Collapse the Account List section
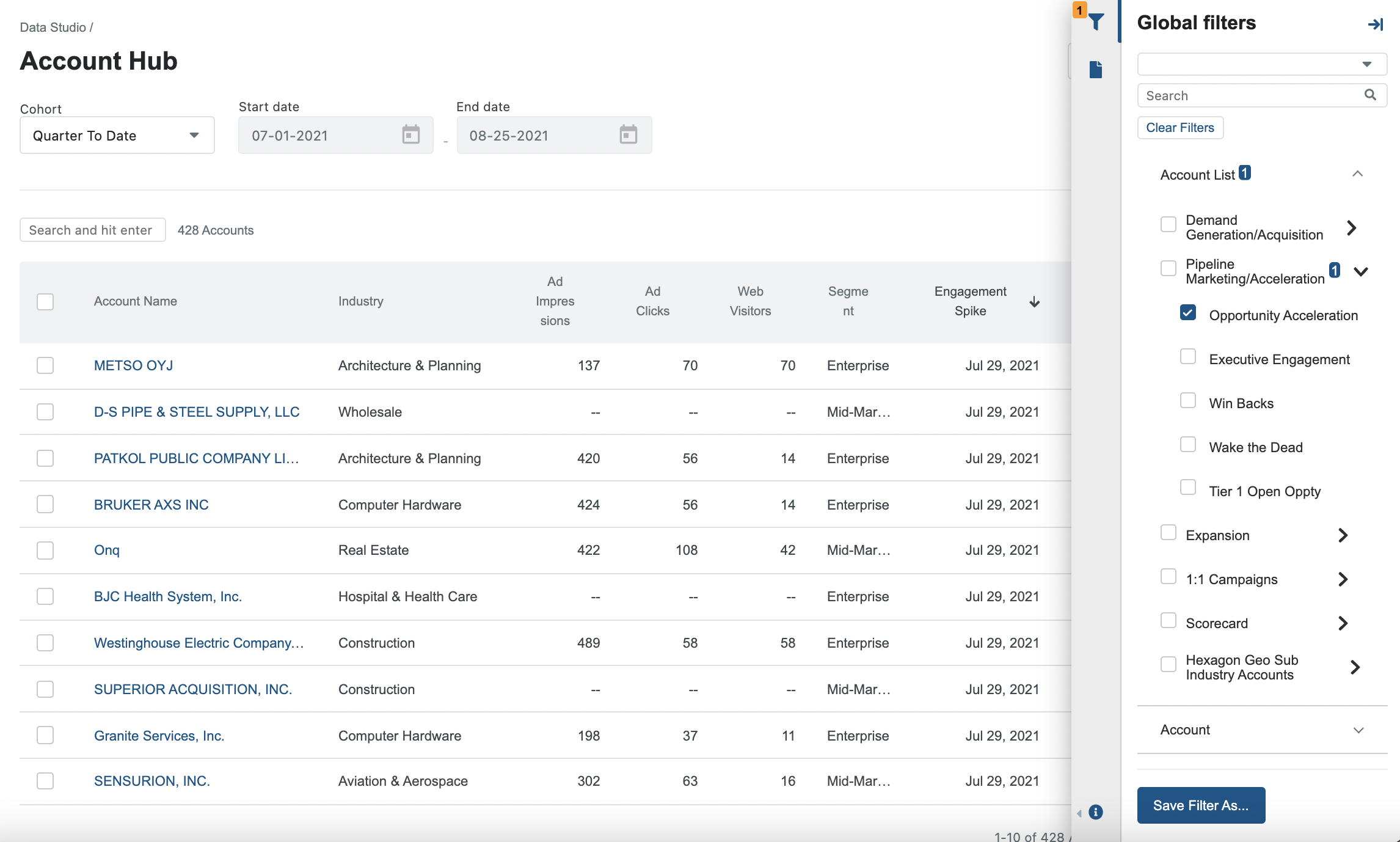The image size is (1400, 842). tap(1357, 174)
